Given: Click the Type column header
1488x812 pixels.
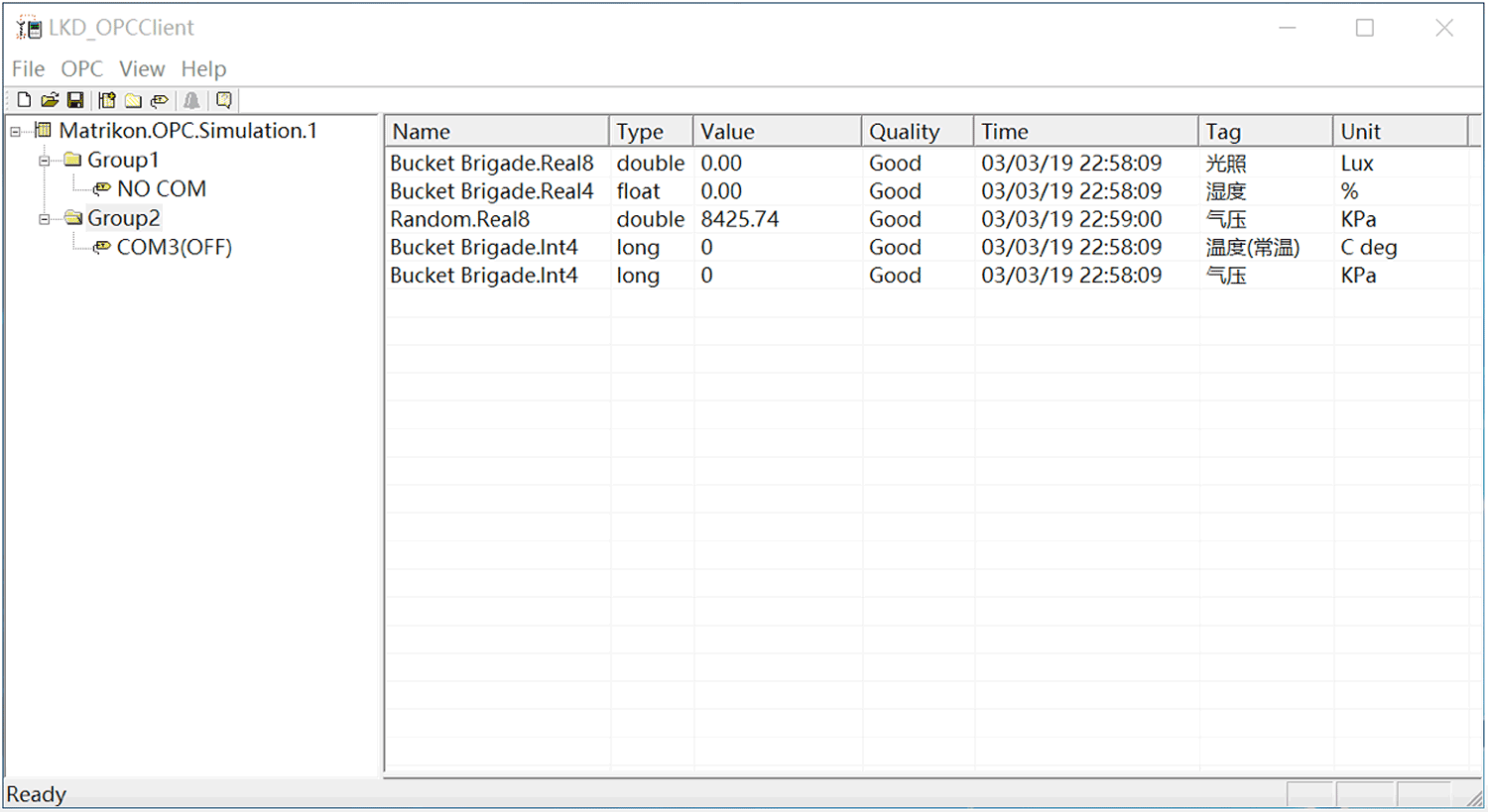Looking at the screenshot, I should (651, 131).
